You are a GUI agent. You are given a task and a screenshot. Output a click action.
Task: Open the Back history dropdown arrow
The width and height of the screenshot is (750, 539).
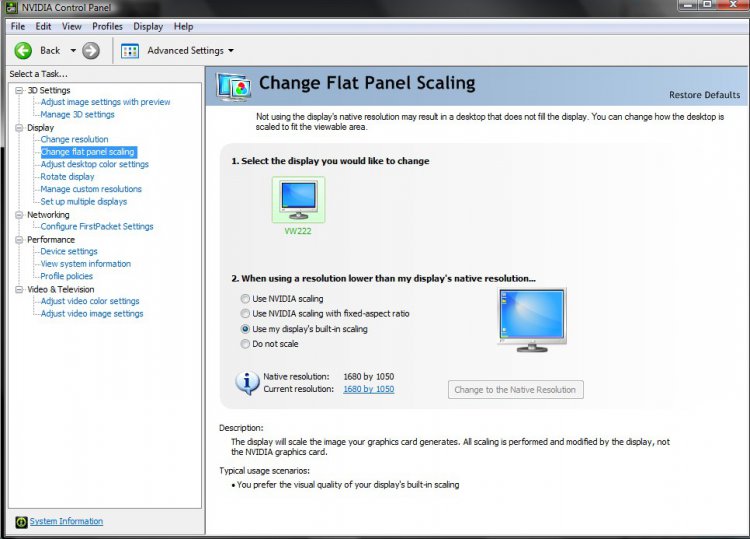(73, 50)
